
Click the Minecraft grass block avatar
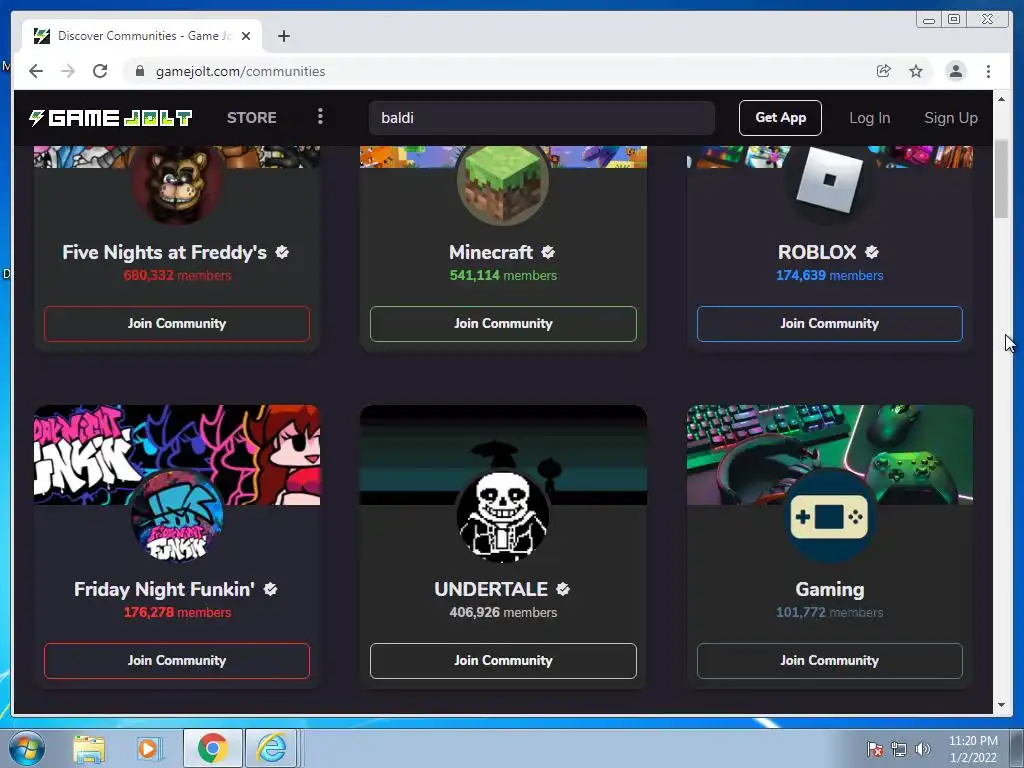pyautogui.click(x=503, y=184)
